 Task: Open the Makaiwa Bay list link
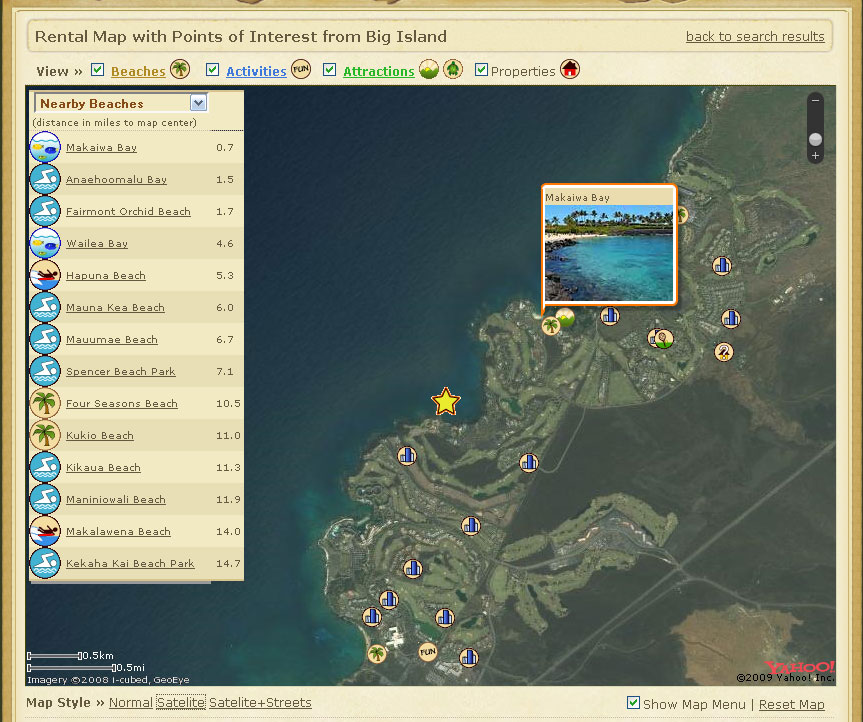[101, 147]
